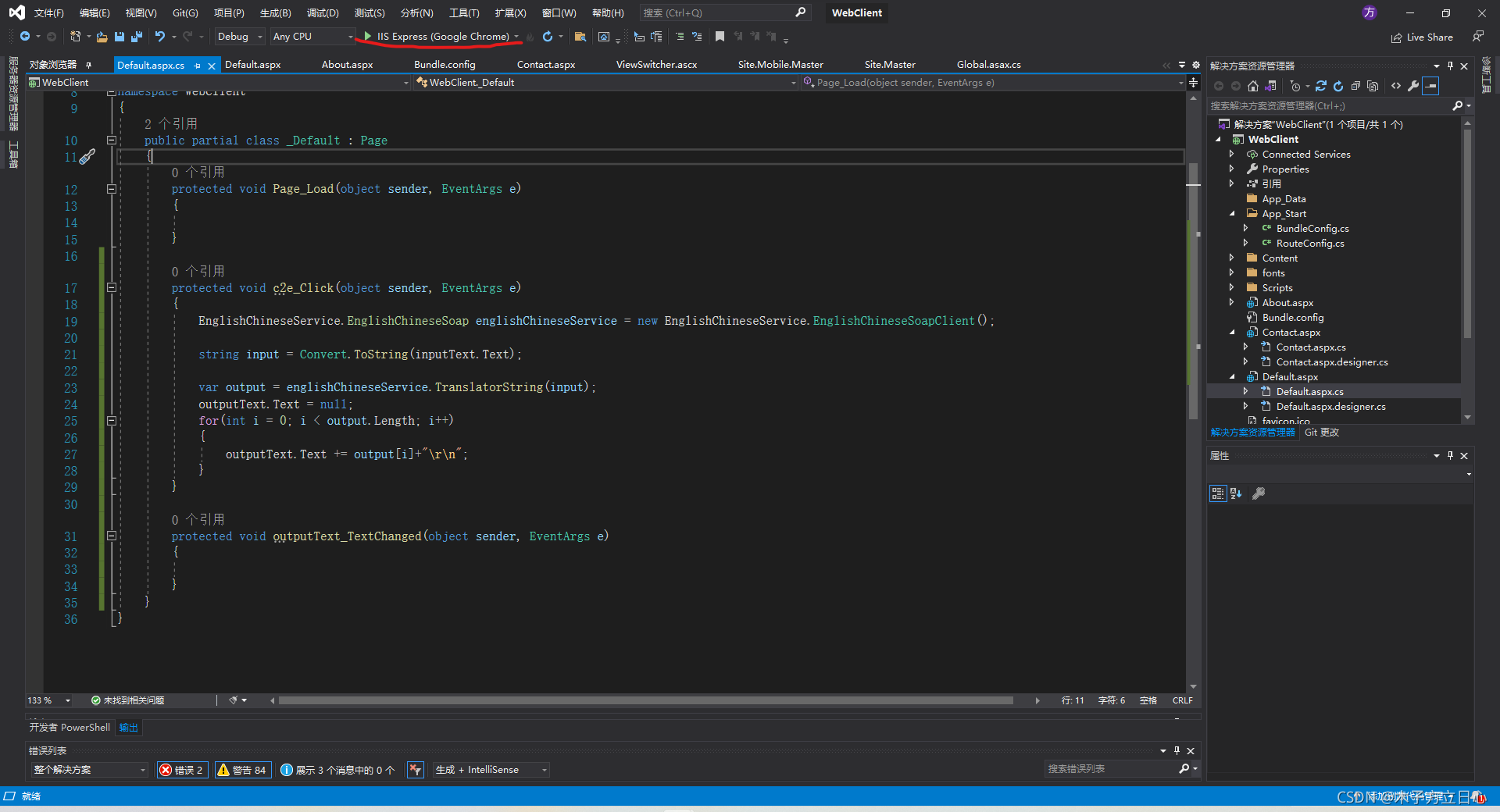Open the WebClient_Default class navigation dropdown
Image resolution: width=1500 pixels, height=812 pixels.
click(x=606, y=83)
